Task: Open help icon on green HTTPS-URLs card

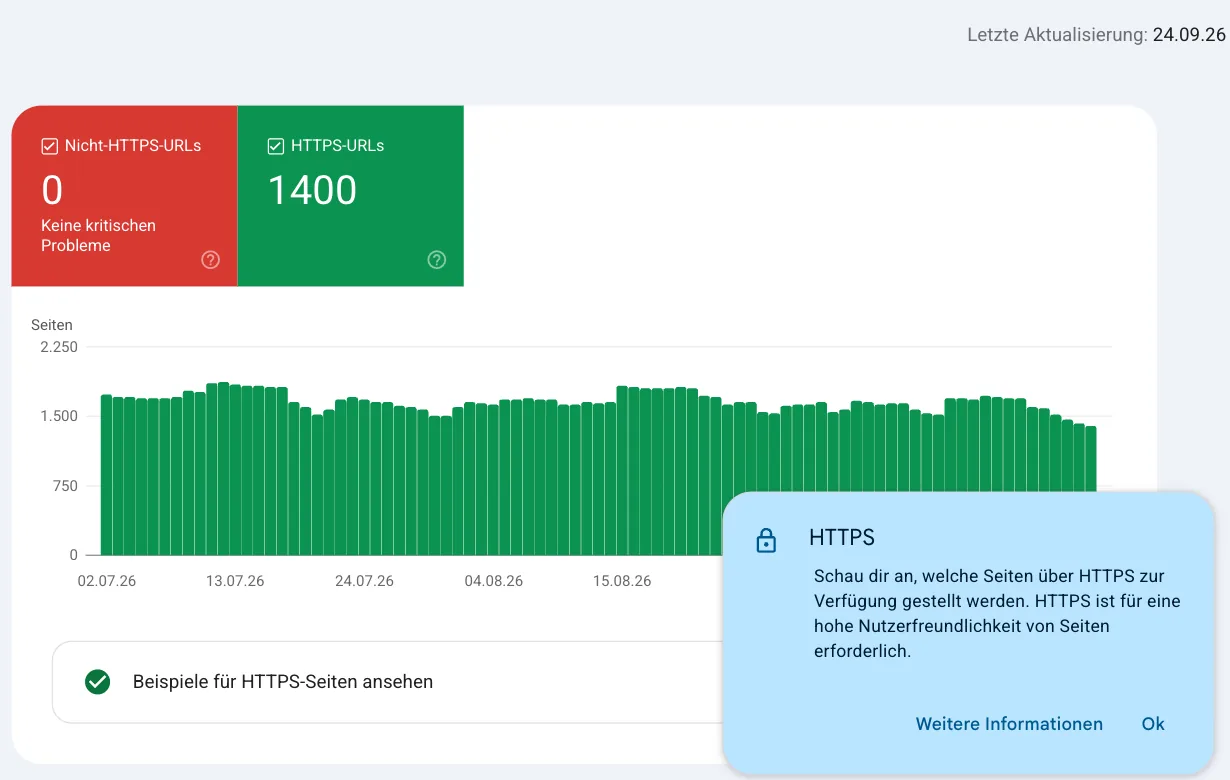Action: point(437,260)
